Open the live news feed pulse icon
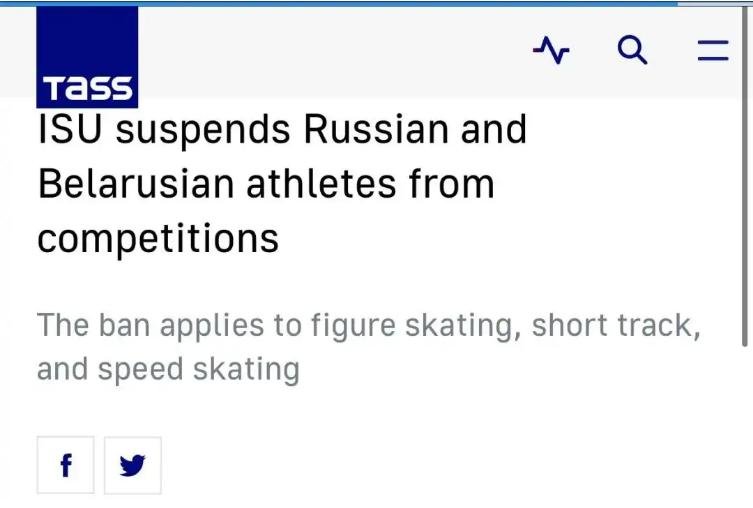The height and width of the screenshot is (508, 753). (551, 50)
